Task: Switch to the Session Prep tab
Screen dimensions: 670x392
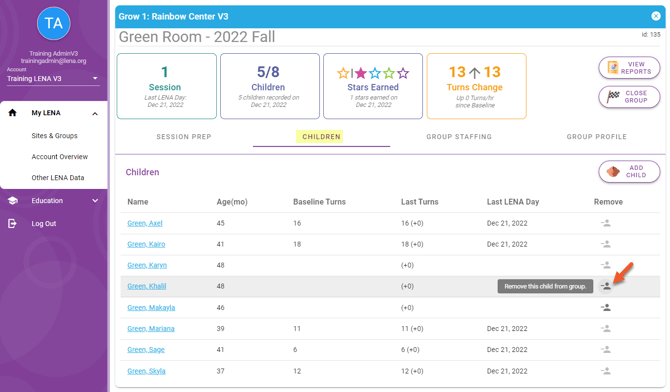Action: click(184, 137)
